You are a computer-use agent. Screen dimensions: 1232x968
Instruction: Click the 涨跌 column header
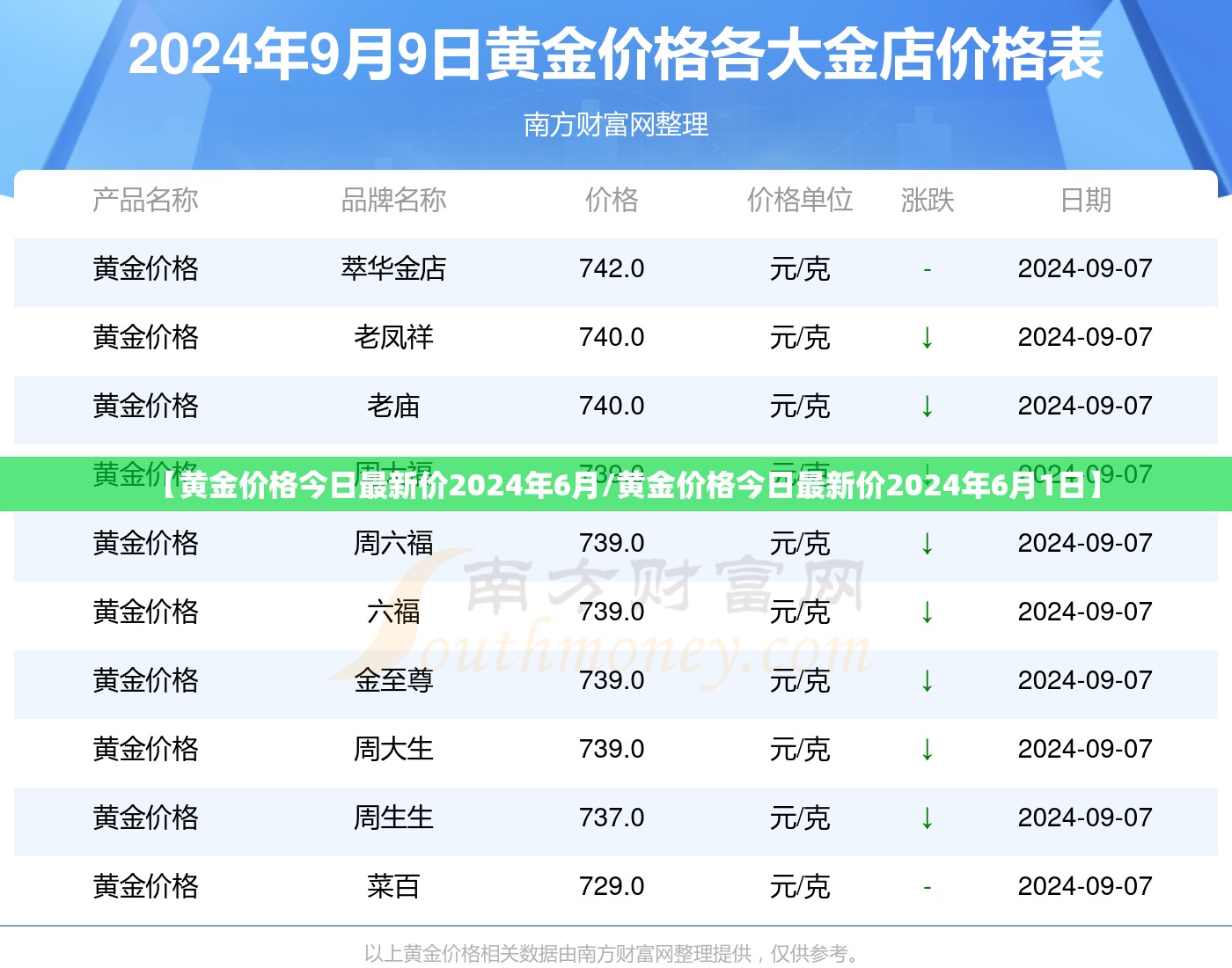coord(927,201)
